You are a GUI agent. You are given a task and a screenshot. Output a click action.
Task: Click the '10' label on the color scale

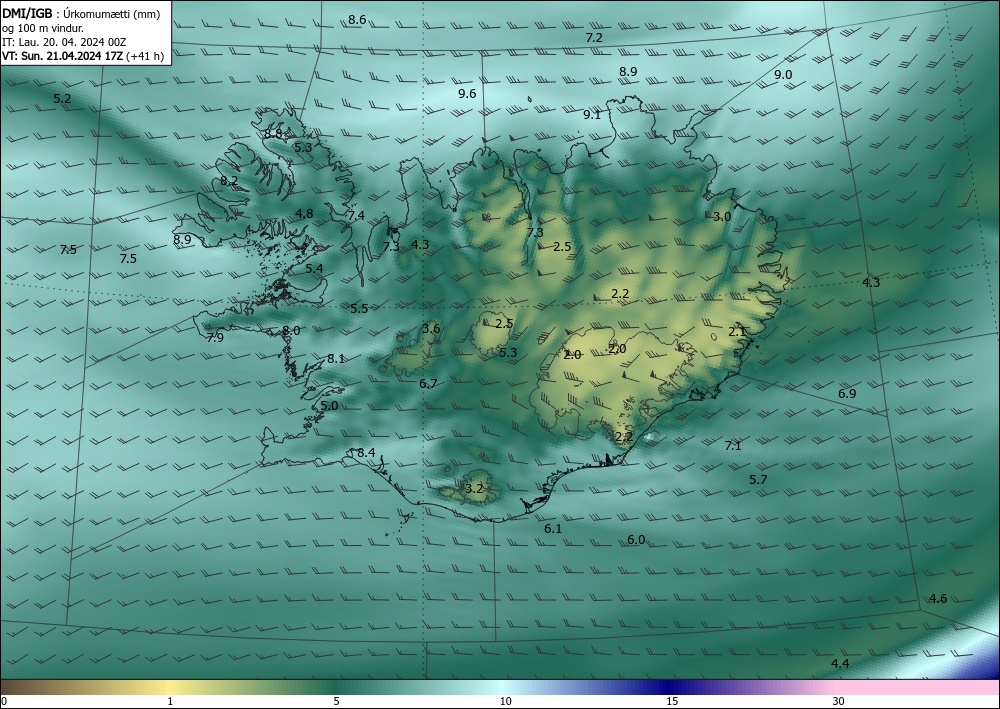(x=505, y=701)
